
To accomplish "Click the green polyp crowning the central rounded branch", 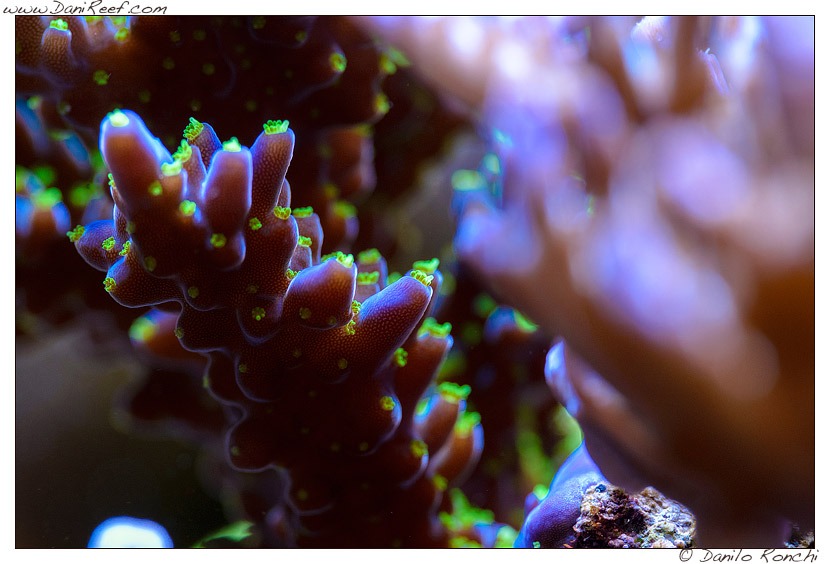I will click(x=338, y=258).
